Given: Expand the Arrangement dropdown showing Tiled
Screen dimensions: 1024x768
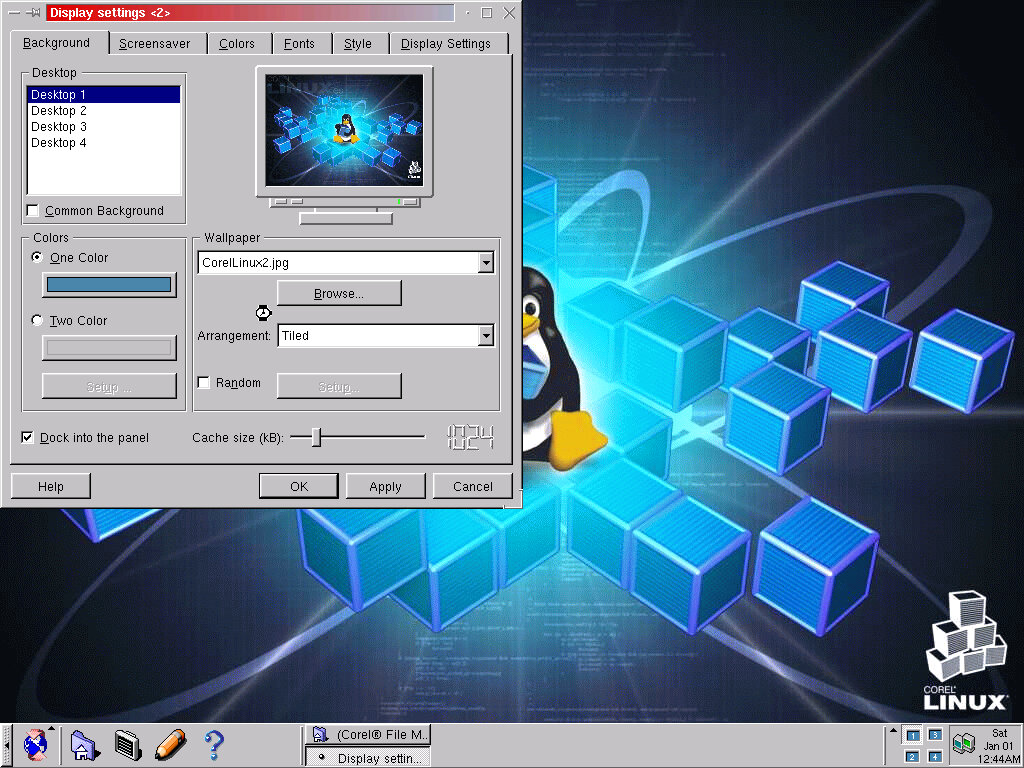Looking at the screenshot, I should click(486, 336).
